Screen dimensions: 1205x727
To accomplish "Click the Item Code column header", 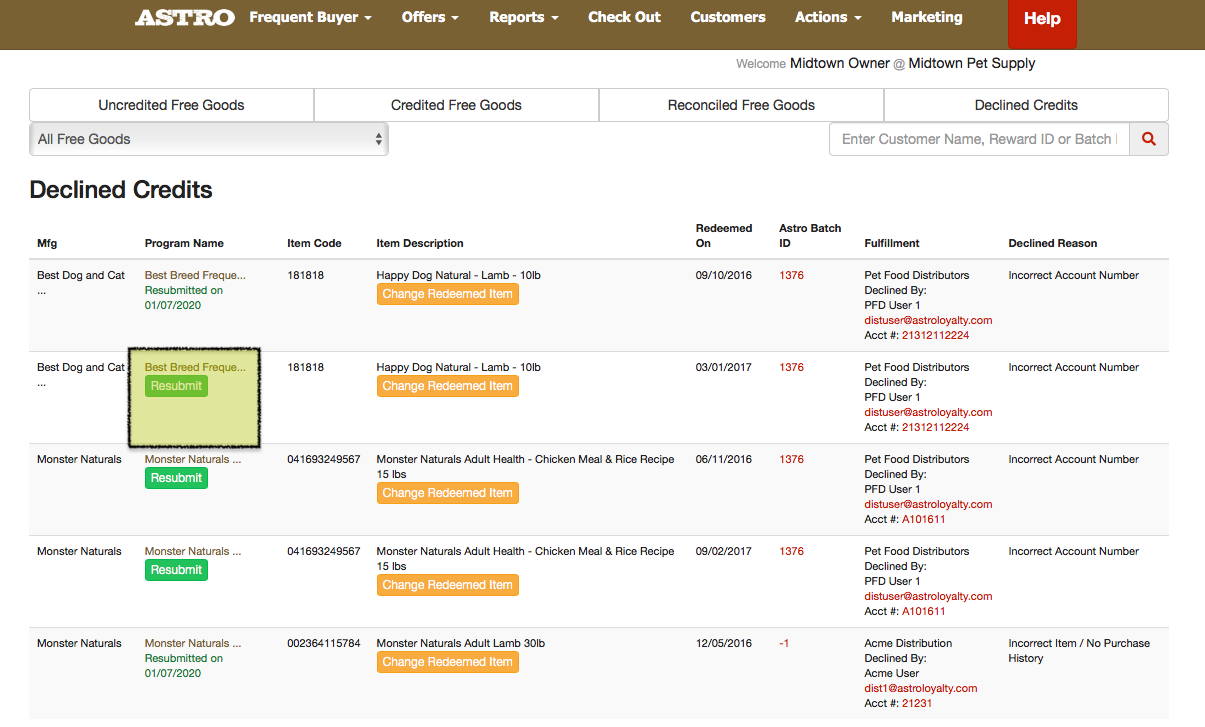I will coord(314,243).
